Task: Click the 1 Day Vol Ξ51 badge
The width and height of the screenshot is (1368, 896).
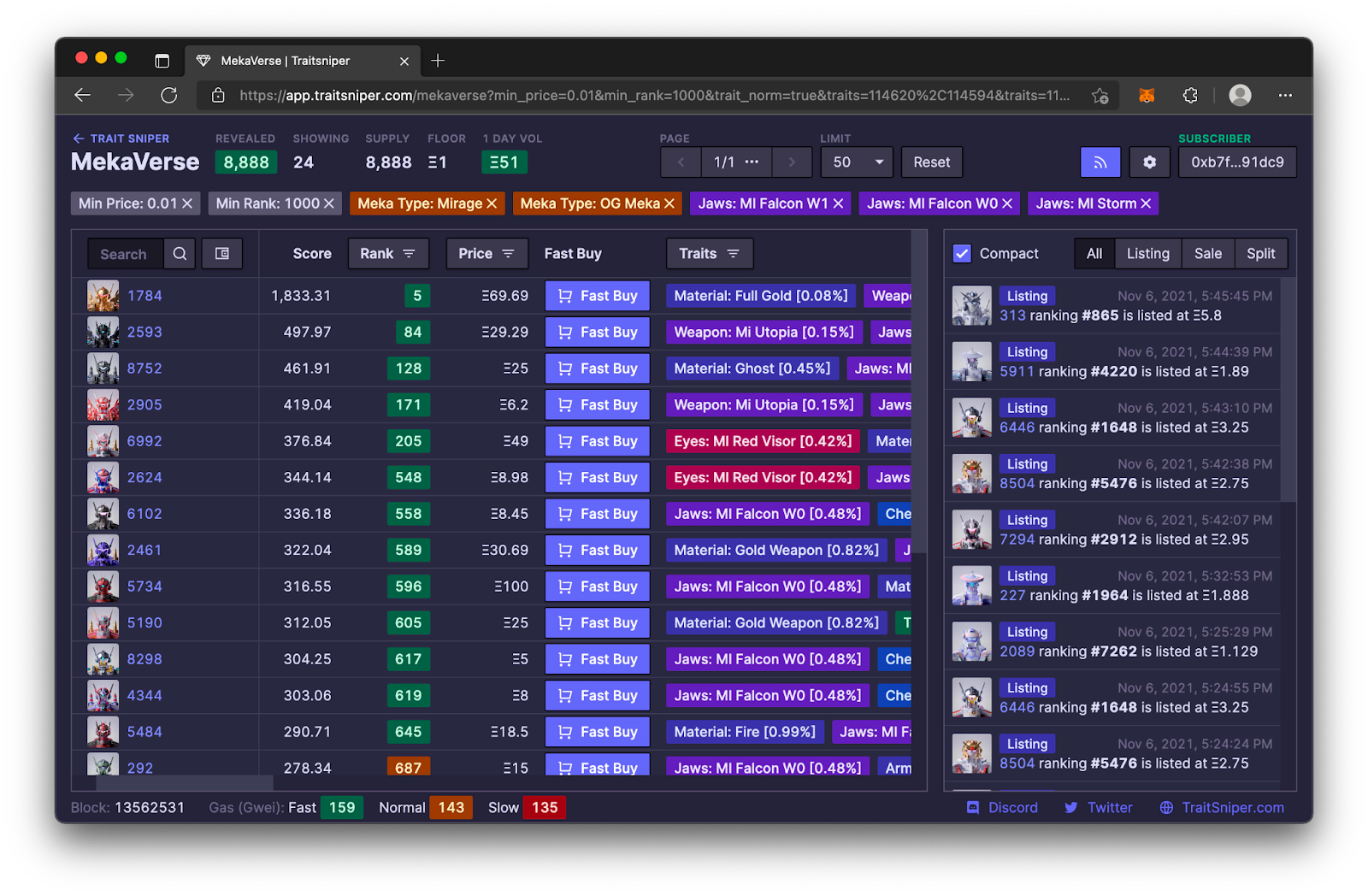Action: click(x=504, y=162)
